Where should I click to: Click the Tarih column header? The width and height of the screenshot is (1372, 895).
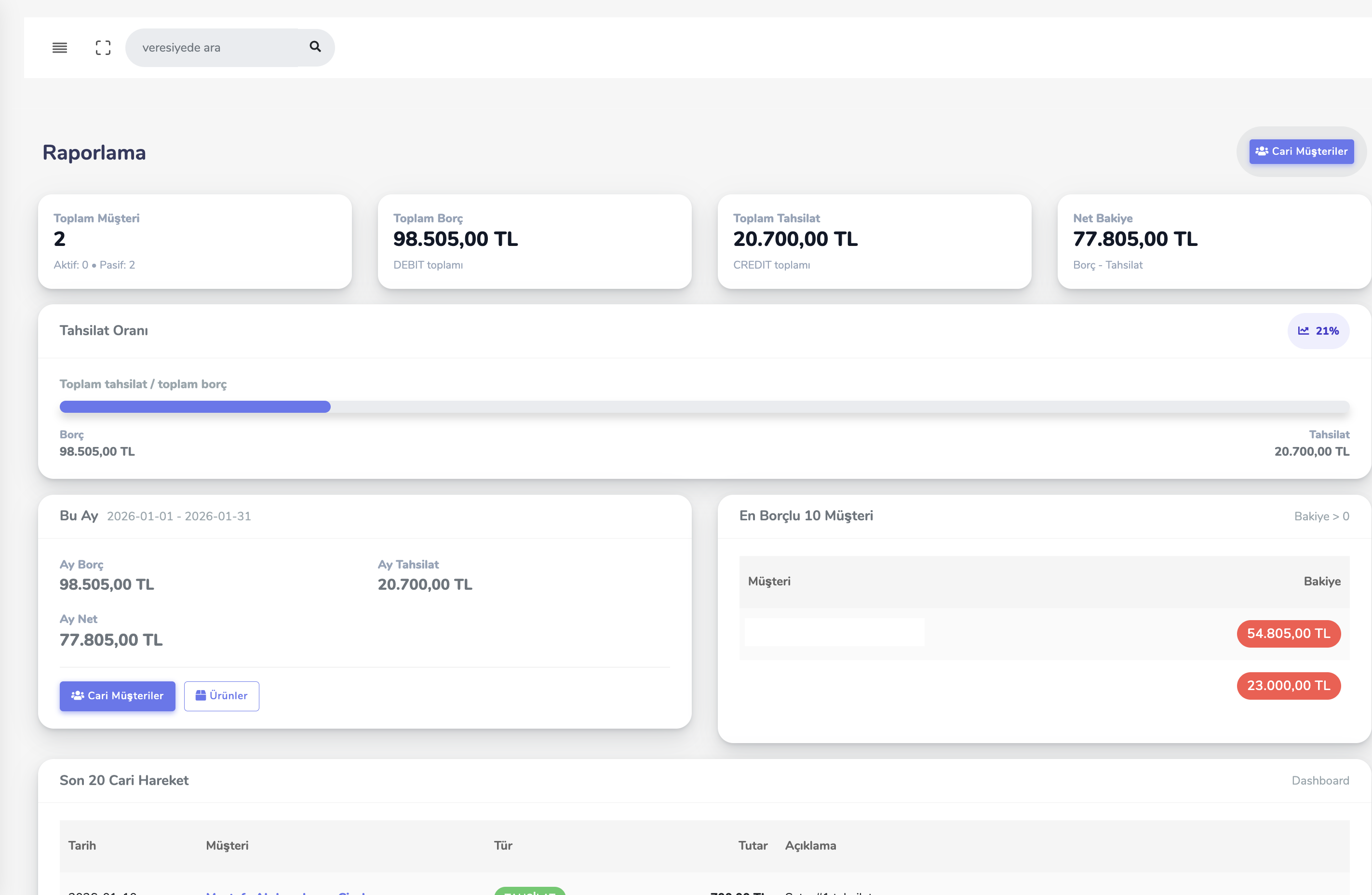82,846
